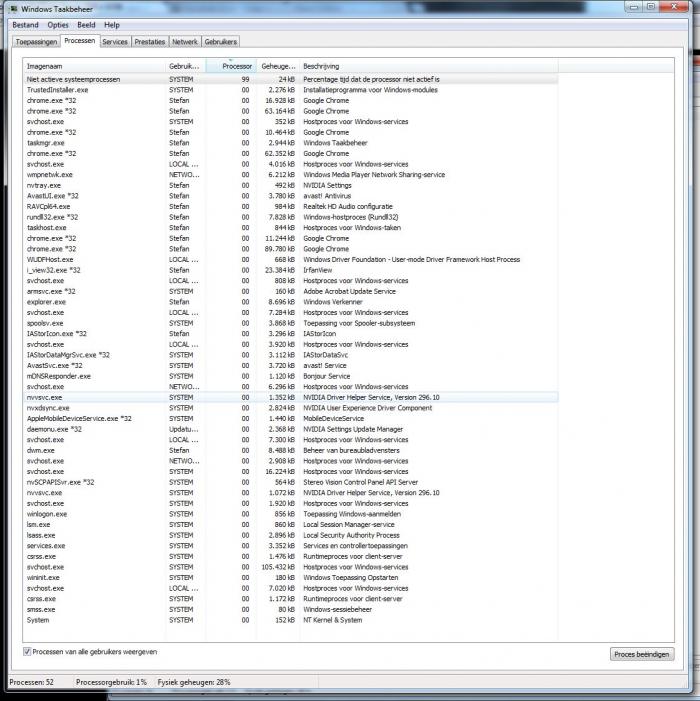Select the RAVCpl64.exe process

coord(291,207)
